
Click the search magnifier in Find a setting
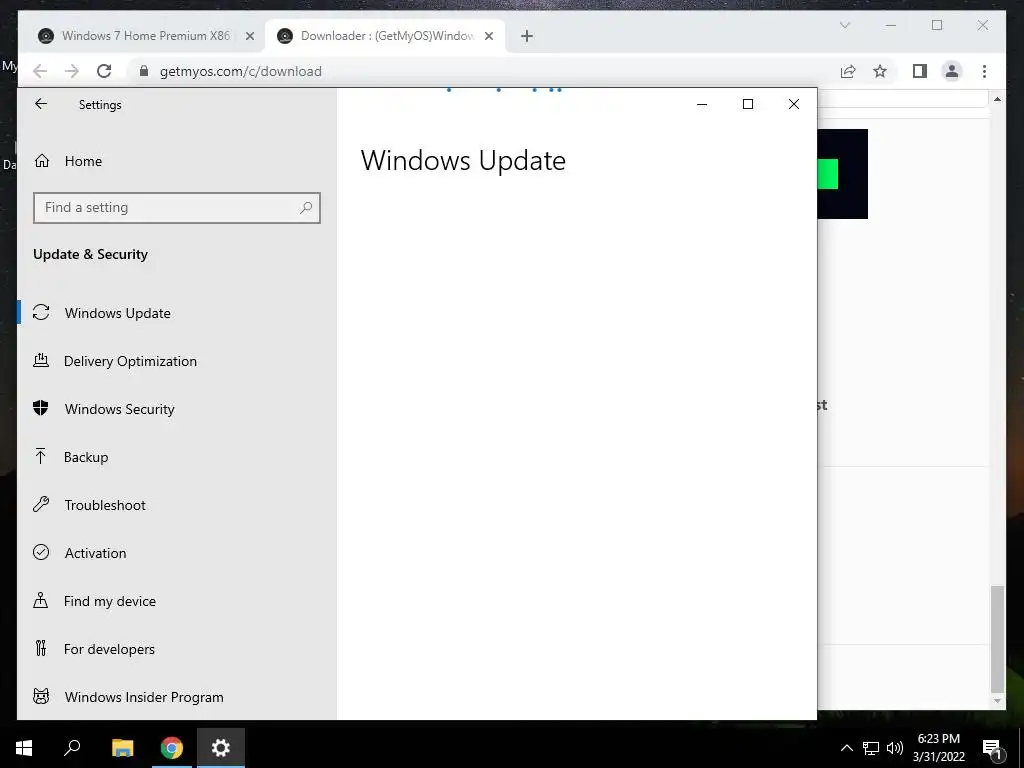pos(306,208)
